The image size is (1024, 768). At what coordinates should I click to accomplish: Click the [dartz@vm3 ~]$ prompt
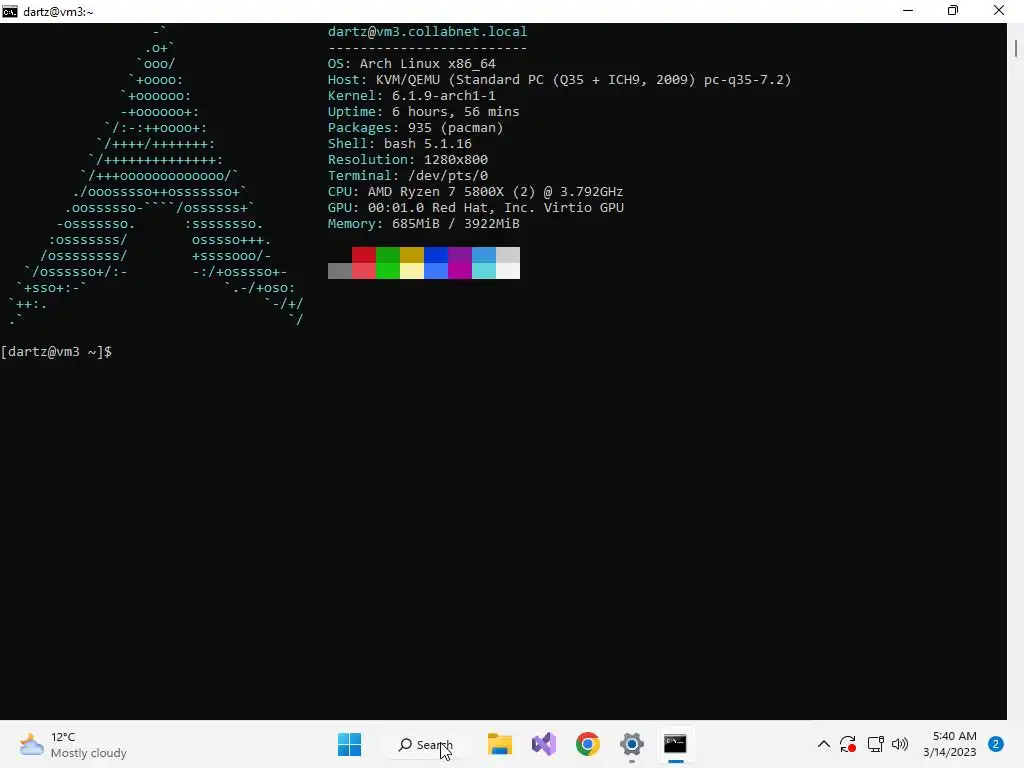coord(56,351)
